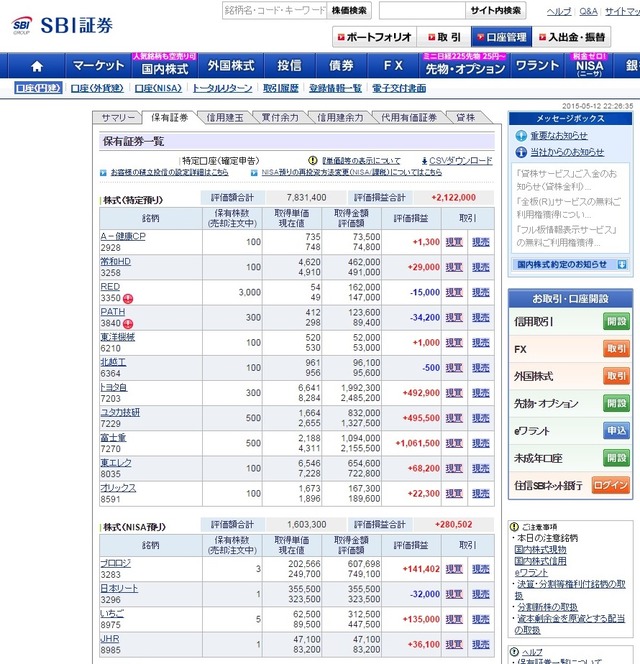
Task: Open the 国内株式 menu
Action: coord(165,66)
